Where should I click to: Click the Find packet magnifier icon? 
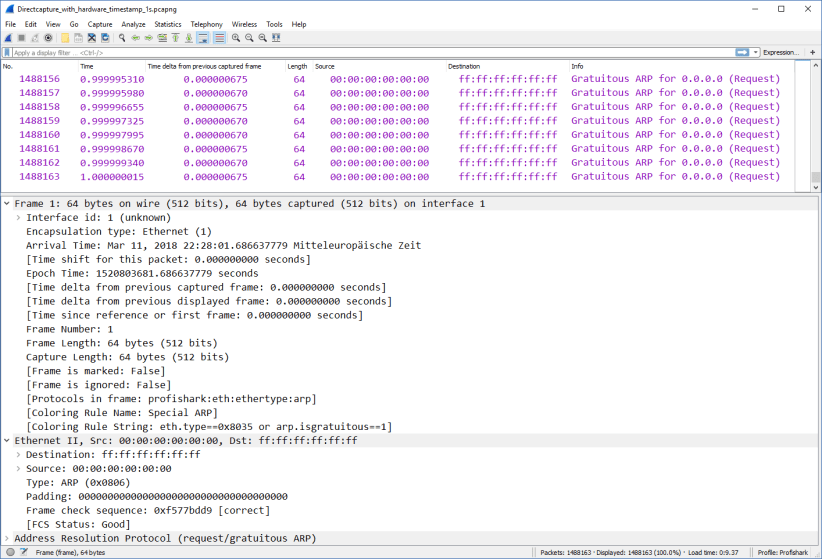click(x=122, y=38)
